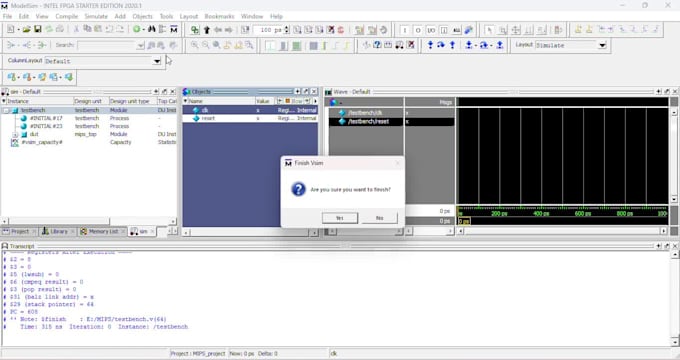Viewport: 680px width, 360px height.
Task: Open the Bookmarks menu
Action: tap(219, 16)
